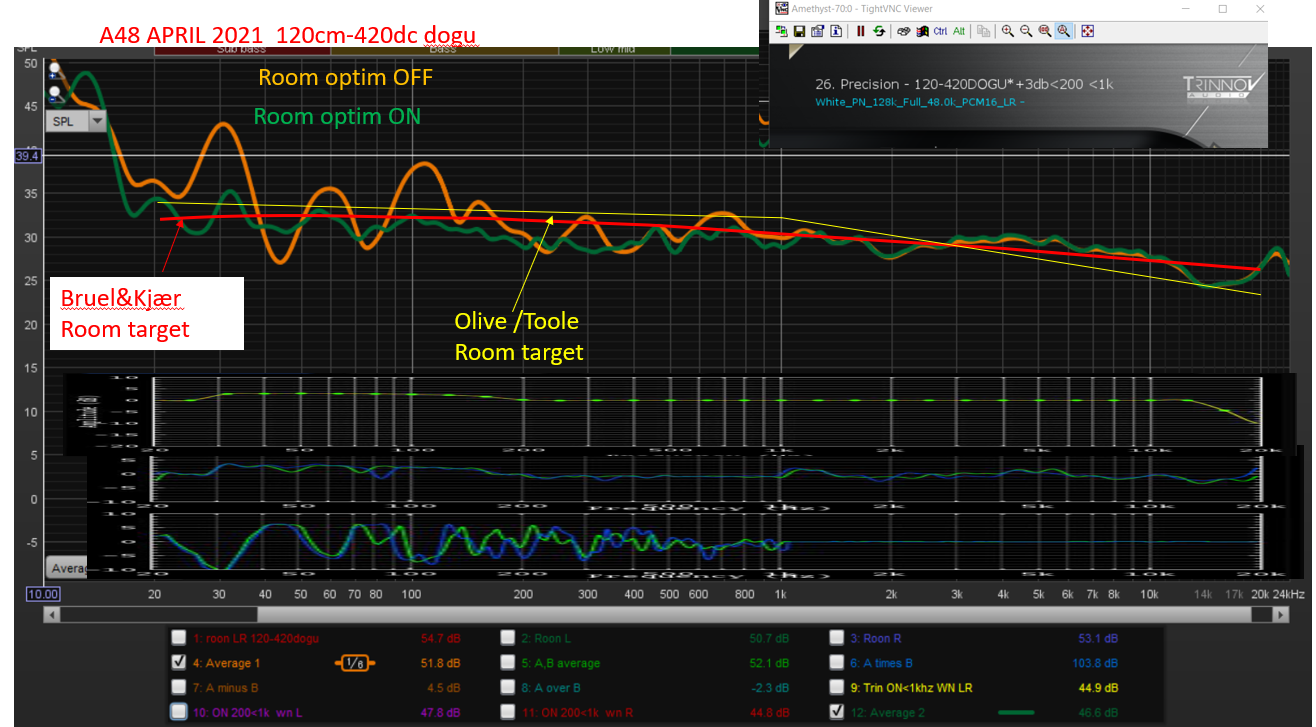Send Ctrl+Alt+Del icon in TightVNC toolbar

pos(903,31)
